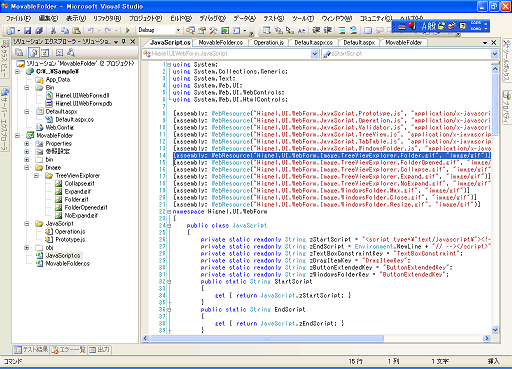
Task: Click View Class Diagram icon
Action: tap(71, 52)
